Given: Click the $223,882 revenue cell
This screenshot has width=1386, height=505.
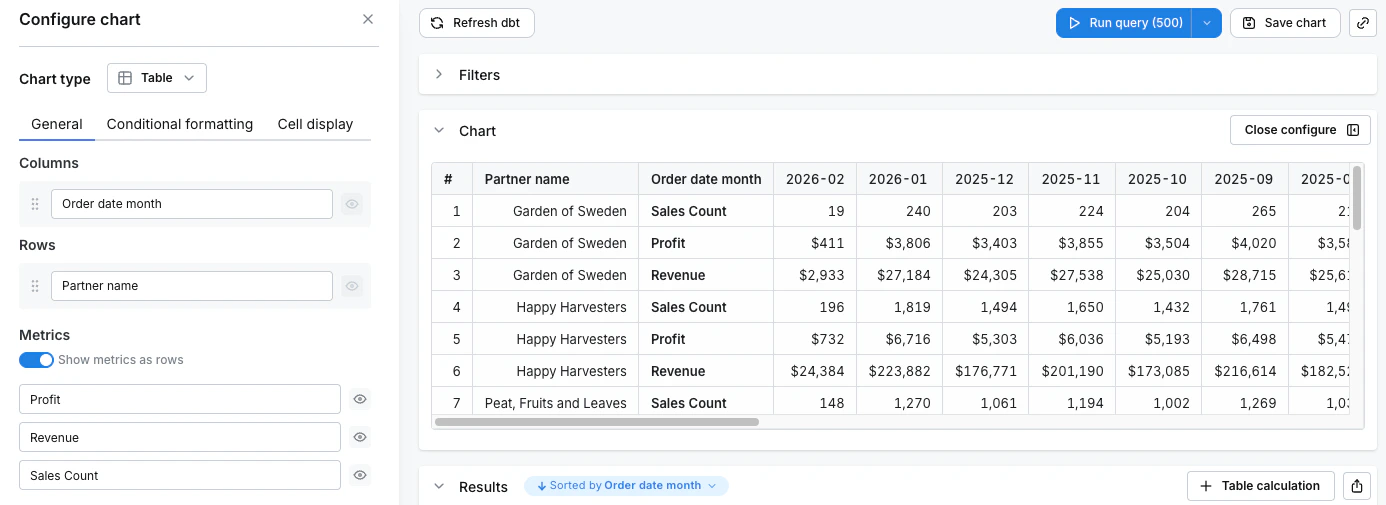Looking at the screenshot, I should click(897, 371).
